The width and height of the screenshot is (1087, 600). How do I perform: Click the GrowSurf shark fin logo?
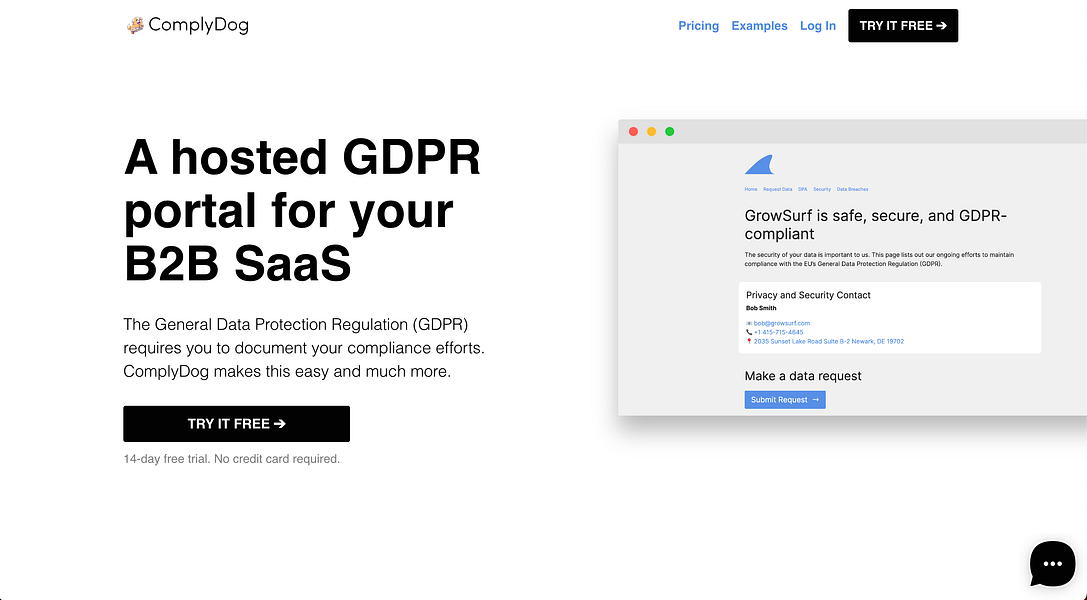click(x=759, y=165)
